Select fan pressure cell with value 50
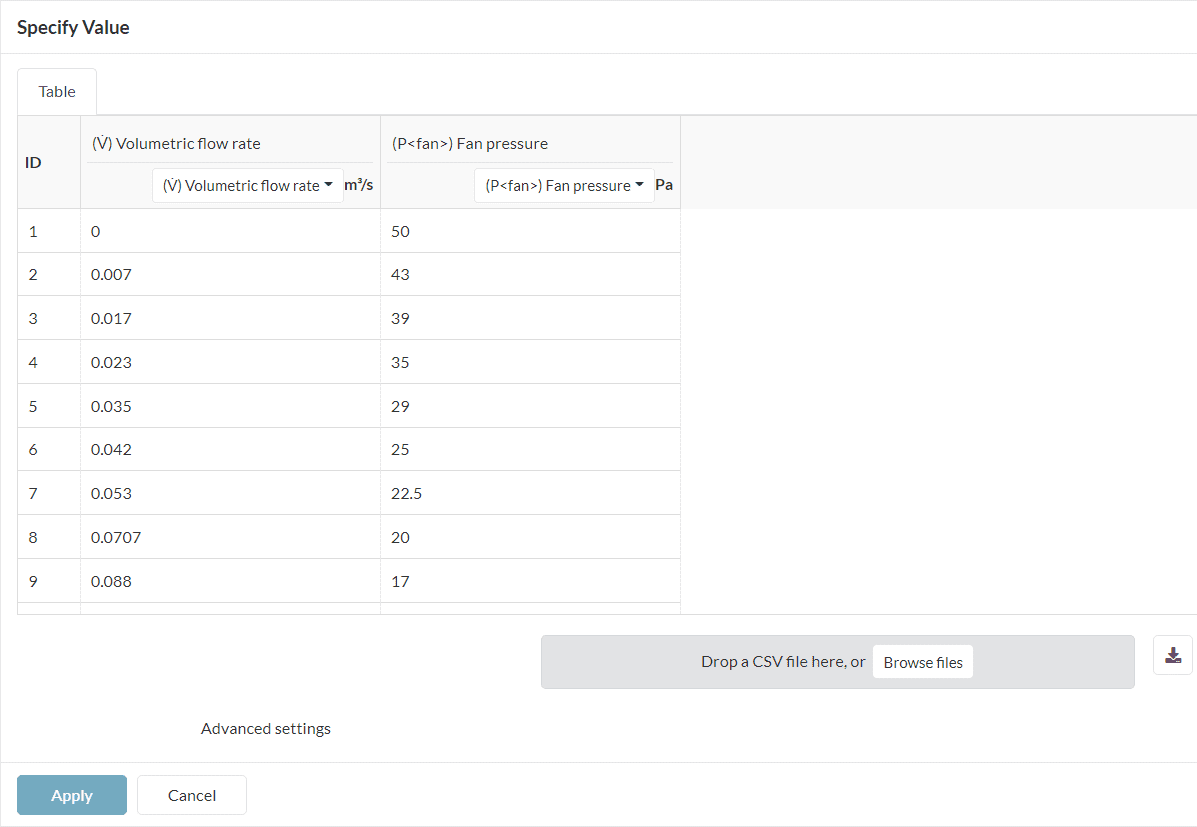 (530, 231)
